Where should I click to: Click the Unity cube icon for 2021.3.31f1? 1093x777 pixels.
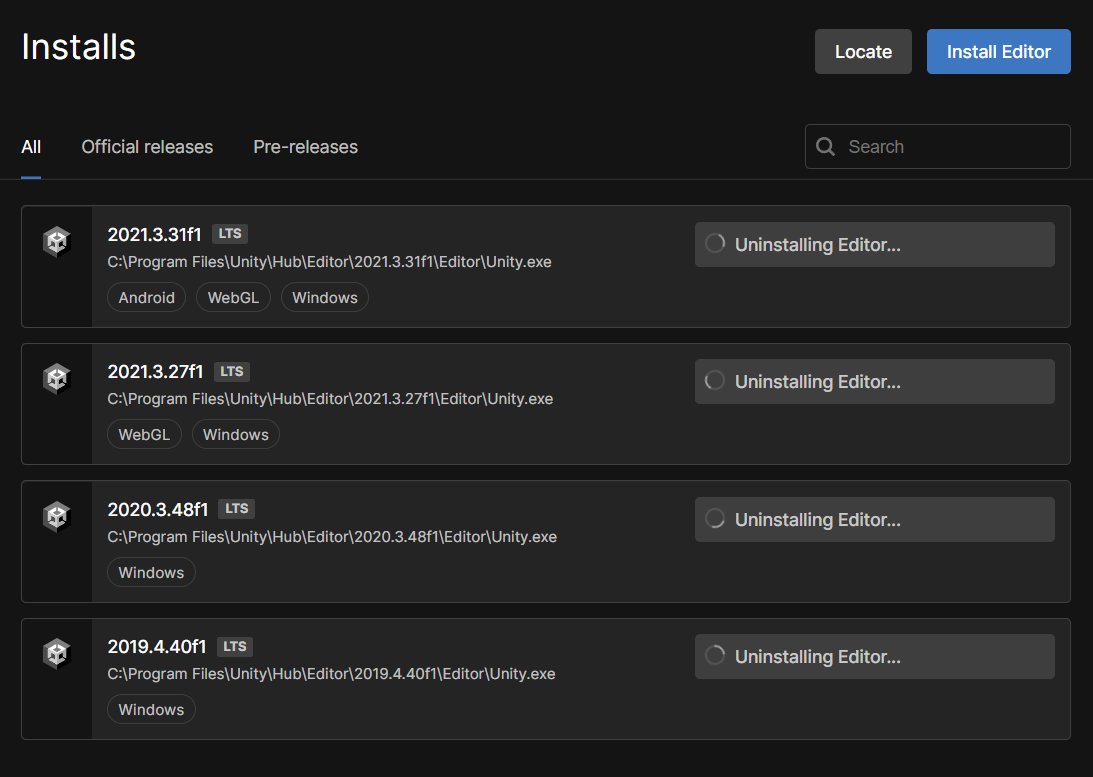tap(56, 242)
